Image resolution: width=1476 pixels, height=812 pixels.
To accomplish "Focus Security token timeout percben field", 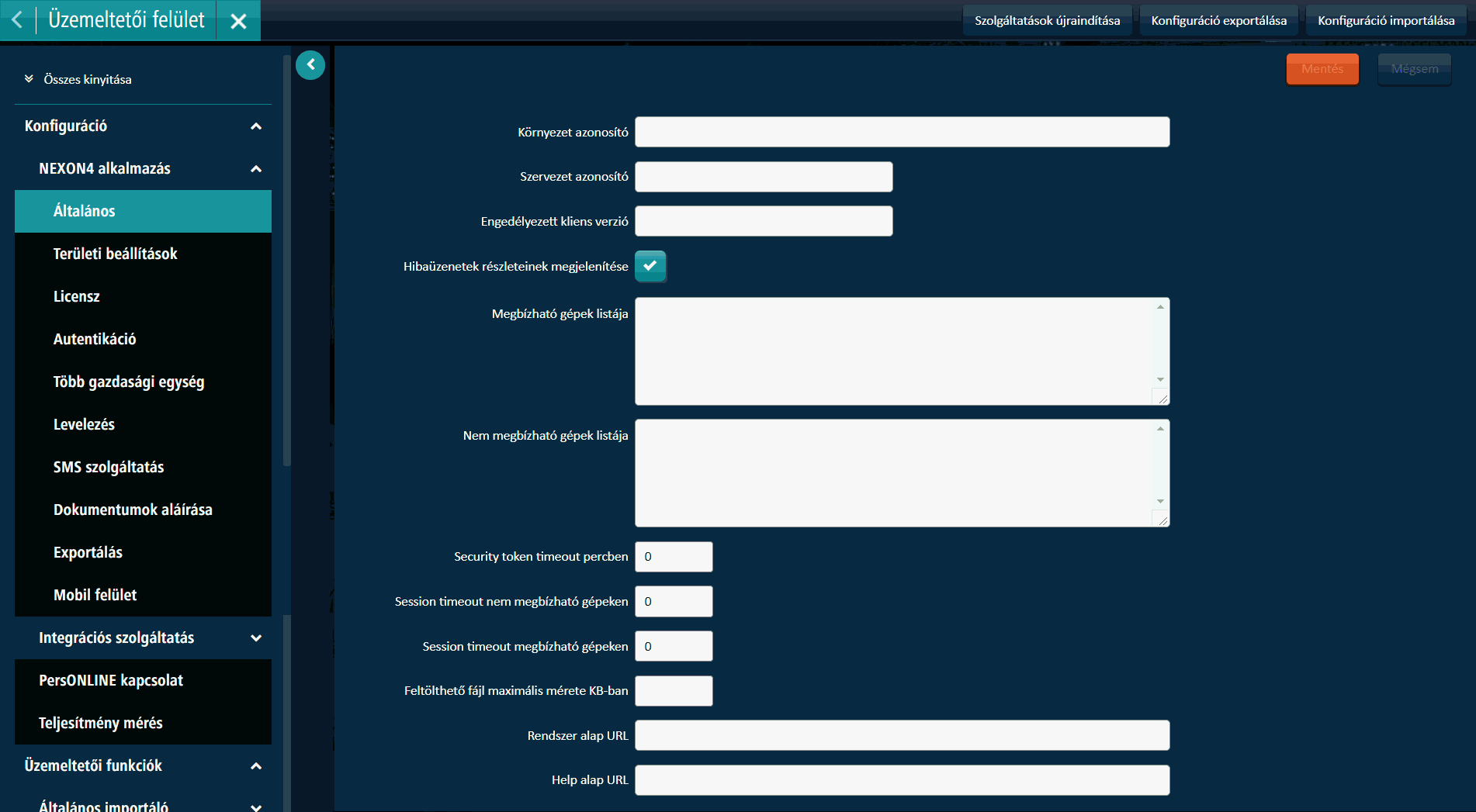I will coord(674,557).
